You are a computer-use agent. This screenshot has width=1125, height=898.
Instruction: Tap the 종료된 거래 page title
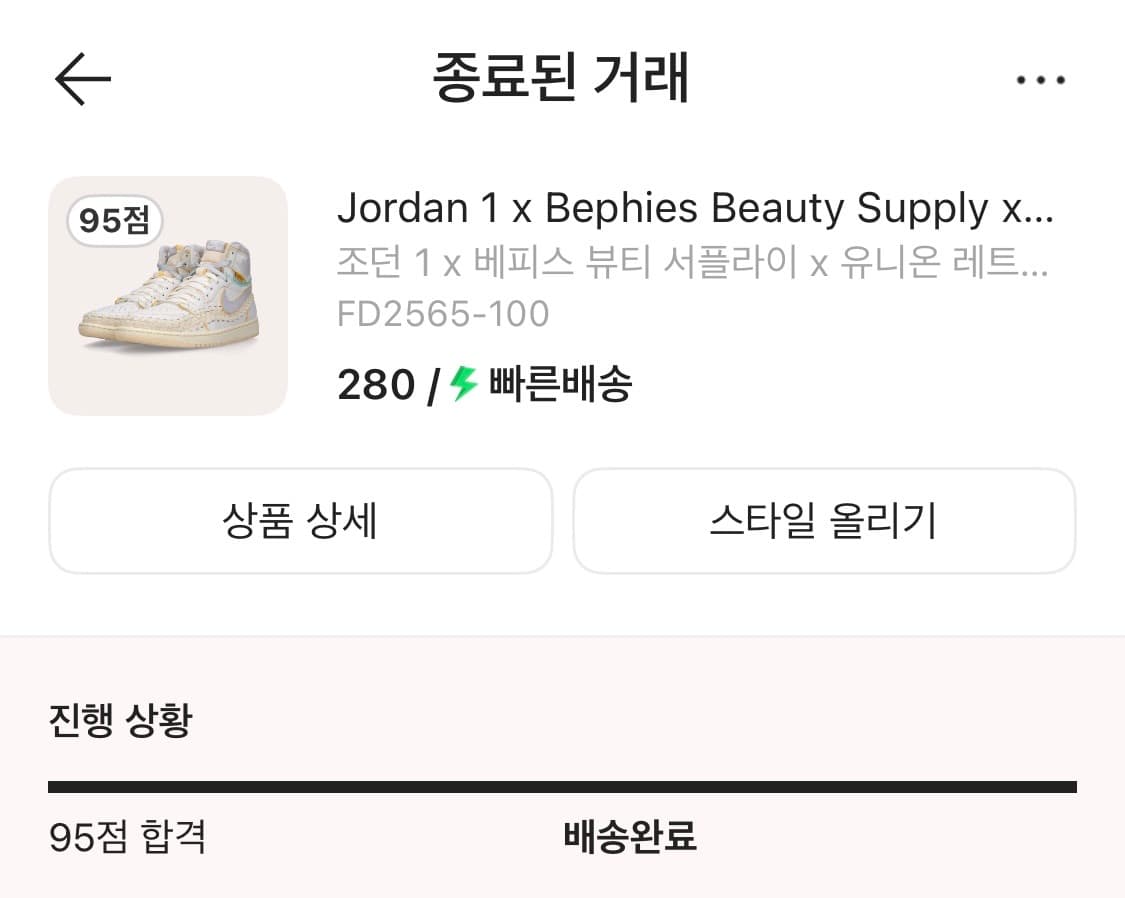561,78
